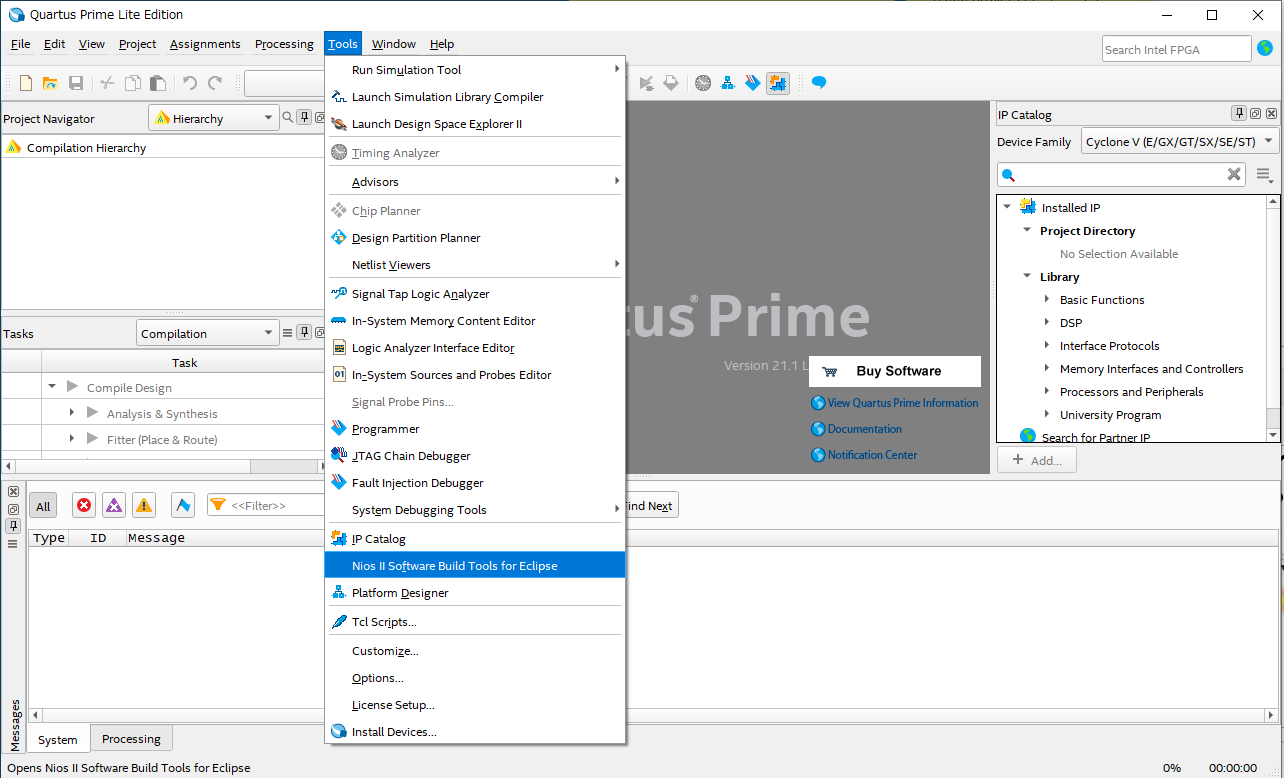Pin the Project Navigator panel
Screen dimensions: 1284x778
click(304, 118)
